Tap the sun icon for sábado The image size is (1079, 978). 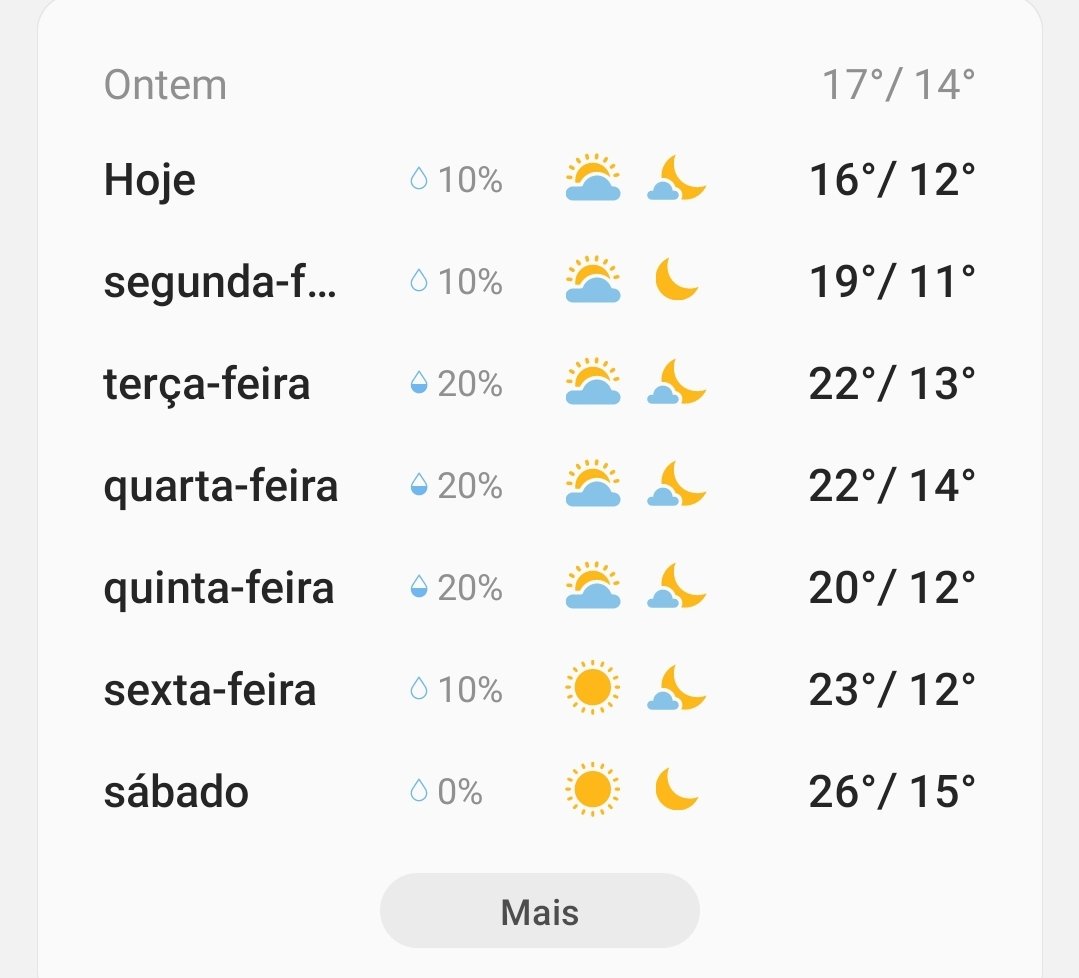click(x=592, y=789)
